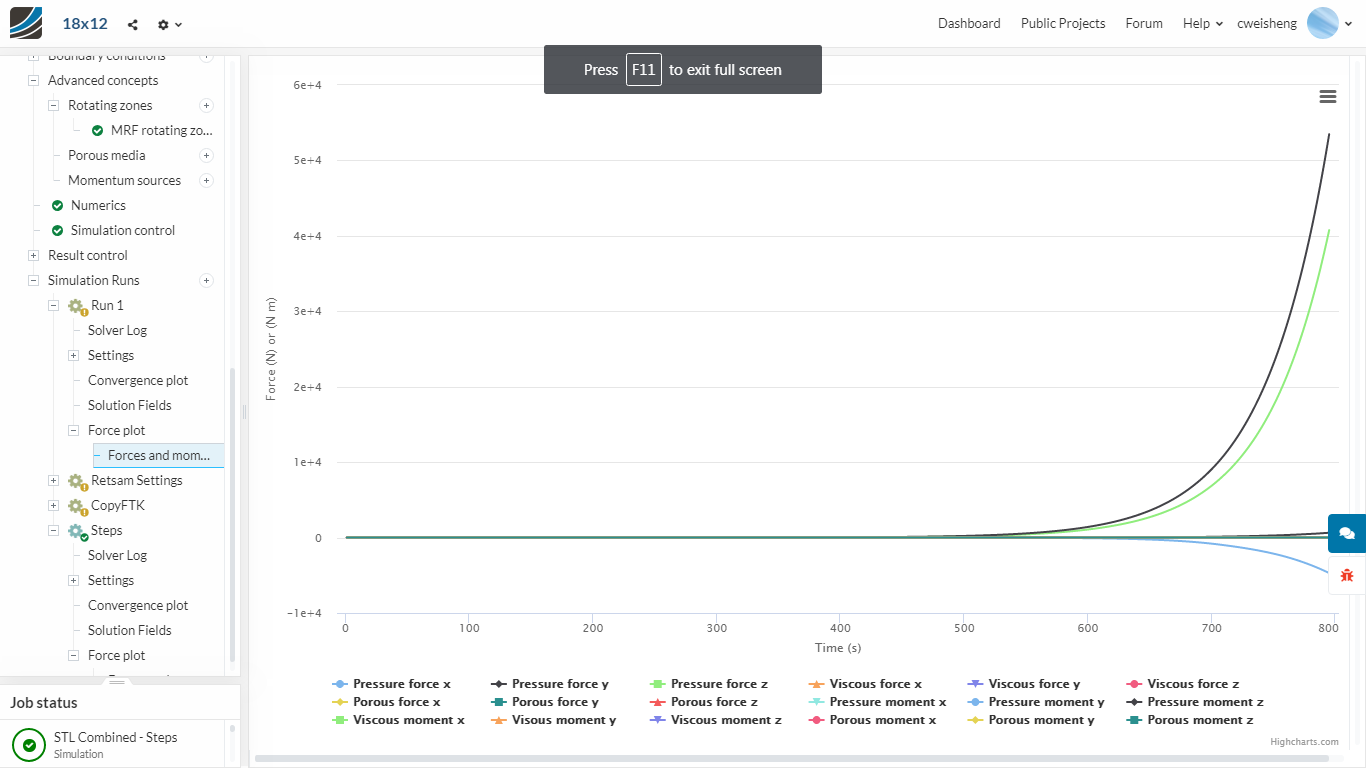Open the chart hamburger context menu
This screenshot has height=768, width=1366.
pos(1327,97)
